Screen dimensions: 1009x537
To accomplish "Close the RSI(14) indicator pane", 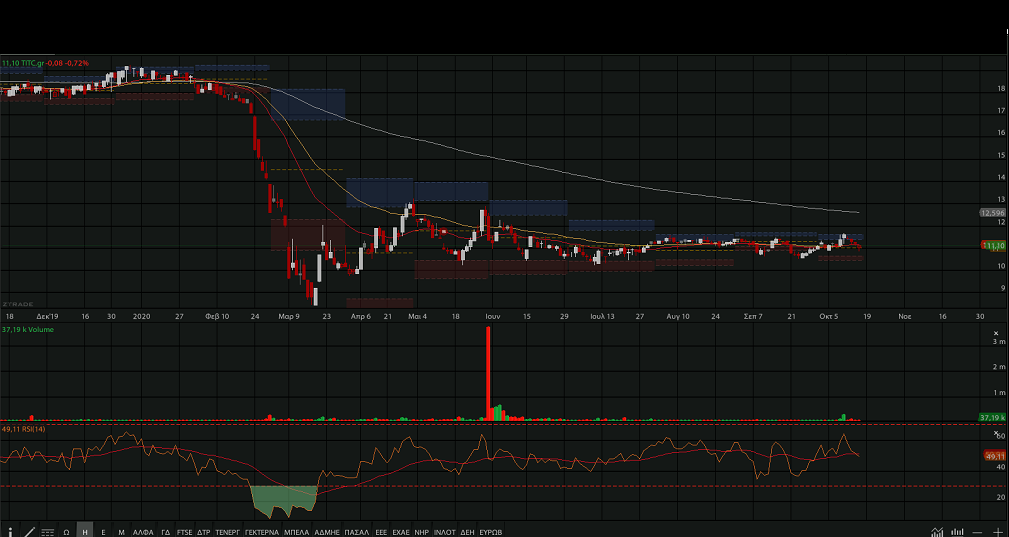I will tap(995, 433).
